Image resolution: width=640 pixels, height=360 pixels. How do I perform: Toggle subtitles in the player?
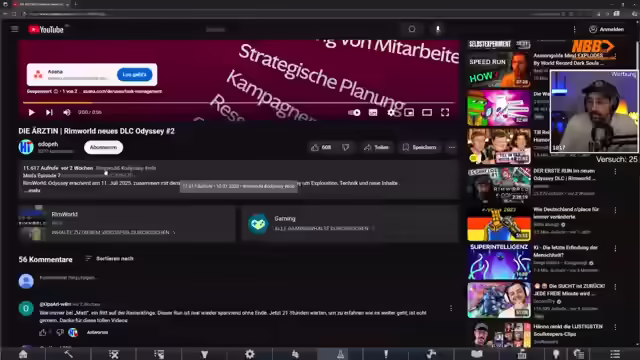pyautogui.click(x=373, y=112)
